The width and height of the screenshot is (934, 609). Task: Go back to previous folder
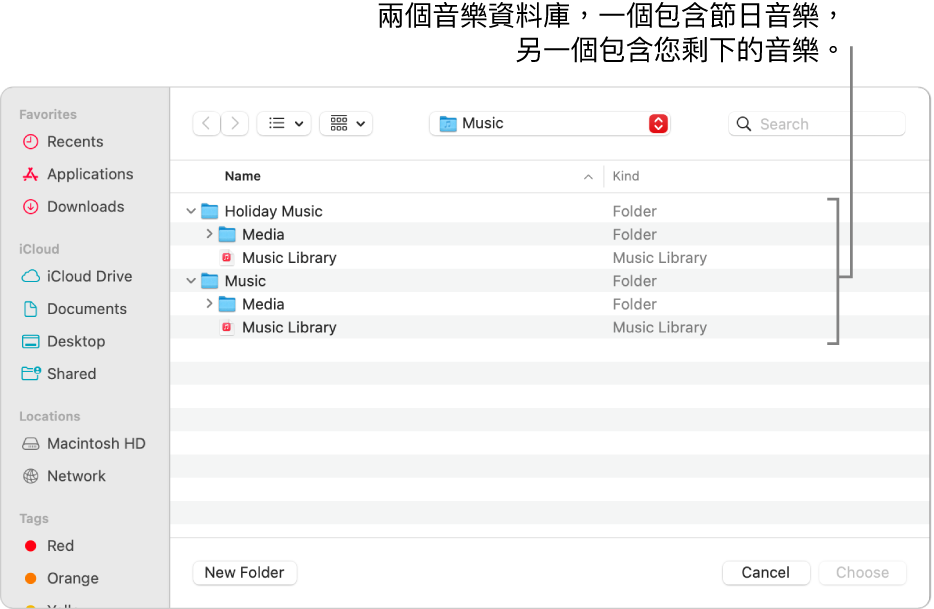(x=206, y=123)
